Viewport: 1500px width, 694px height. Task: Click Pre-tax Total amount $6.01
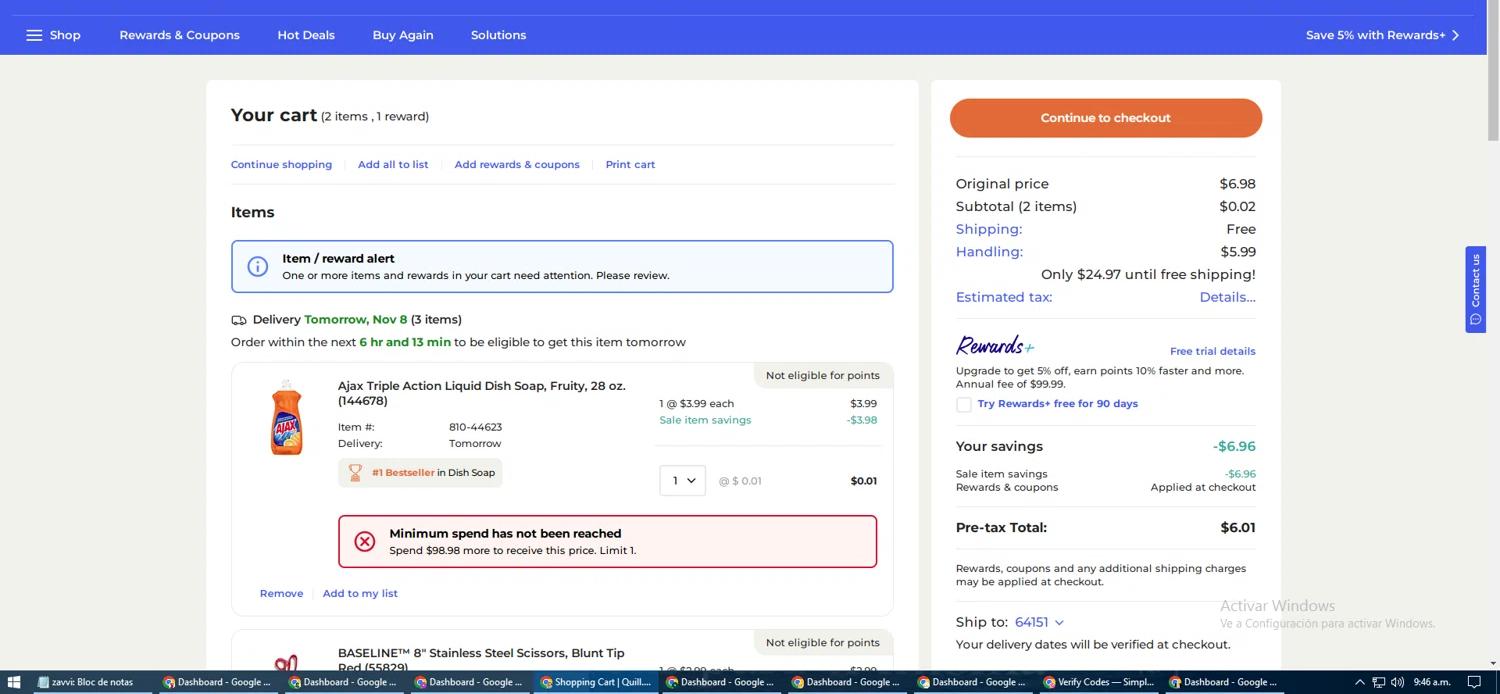point(1238,528)
